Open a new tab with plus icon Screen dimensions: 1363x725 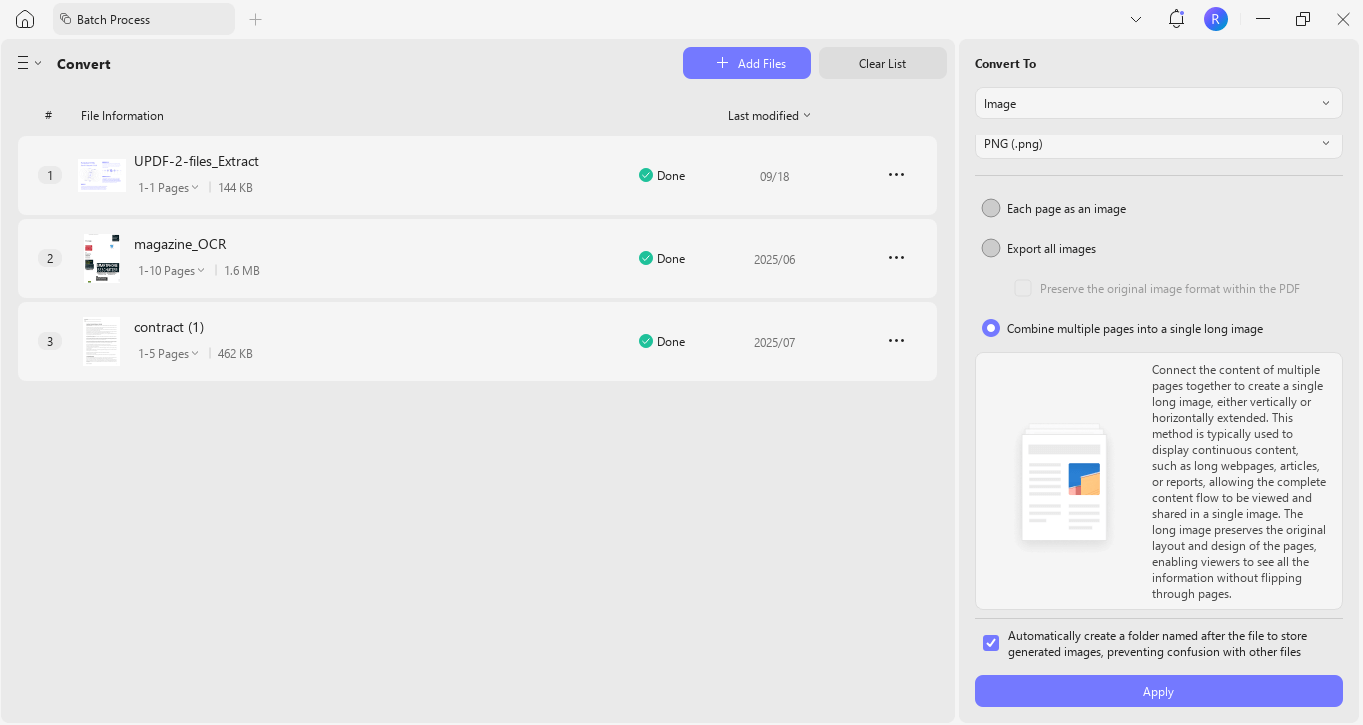tap(255, 19)
